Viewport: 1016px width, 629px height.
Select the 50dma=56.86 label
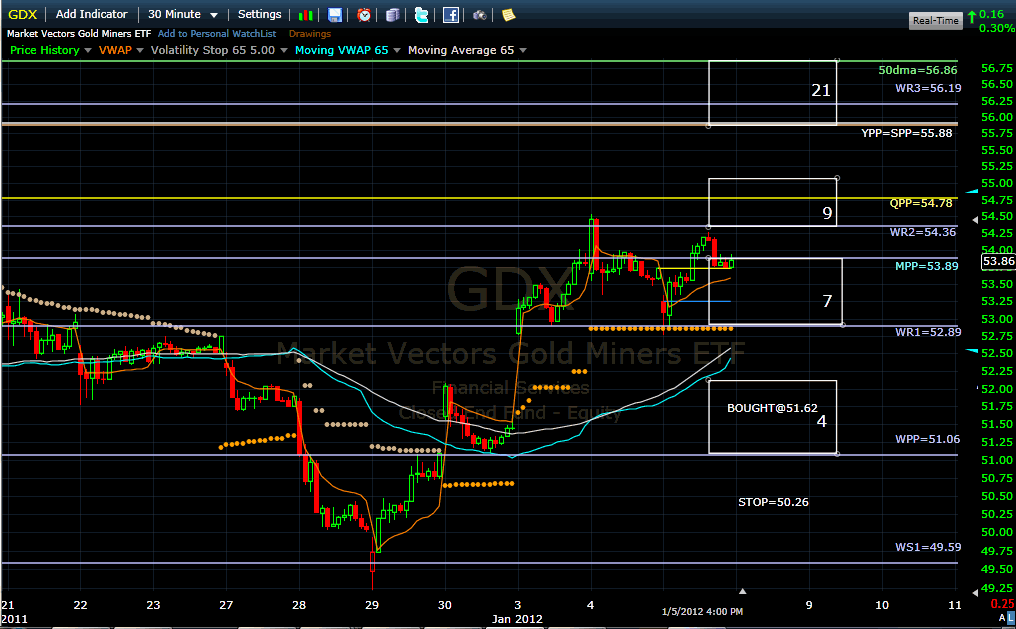click(x=918, y=70)
